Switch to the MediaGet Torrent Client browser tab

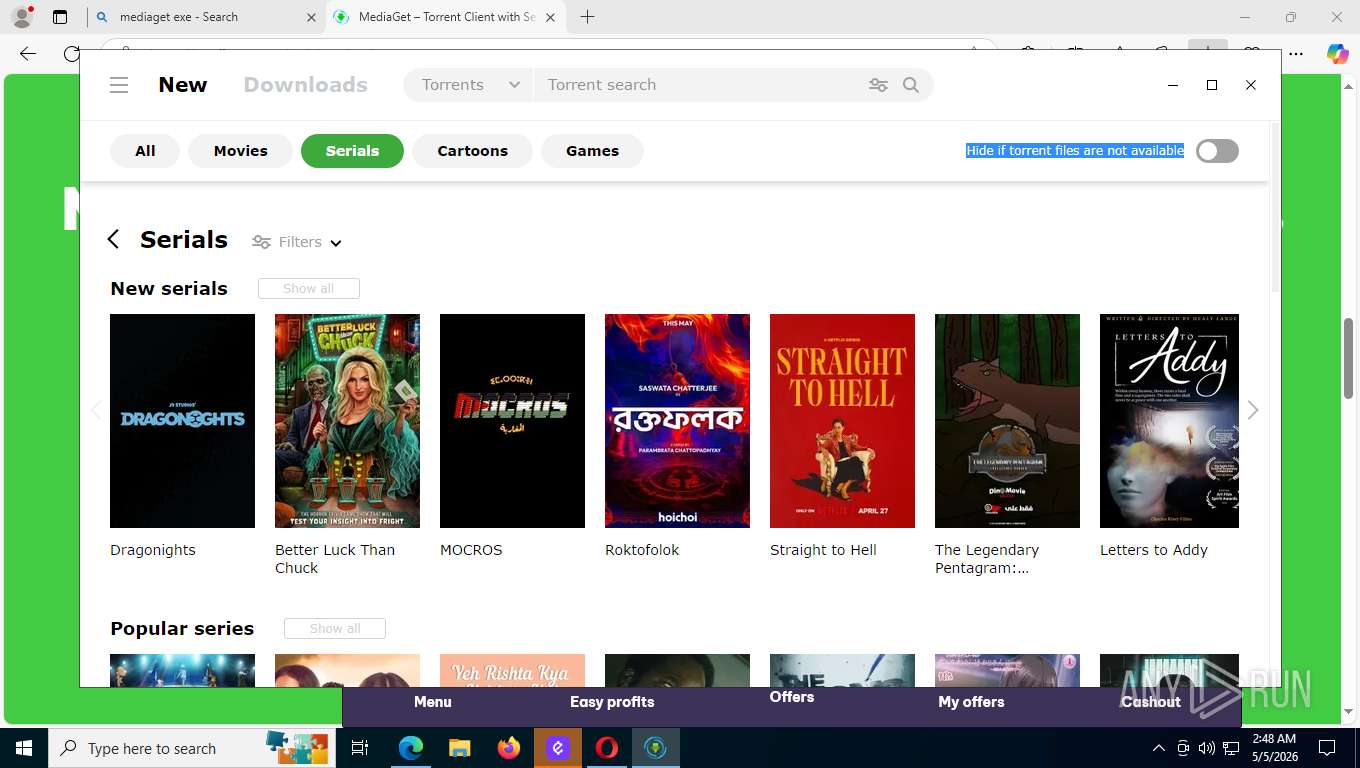pos(447,17)
